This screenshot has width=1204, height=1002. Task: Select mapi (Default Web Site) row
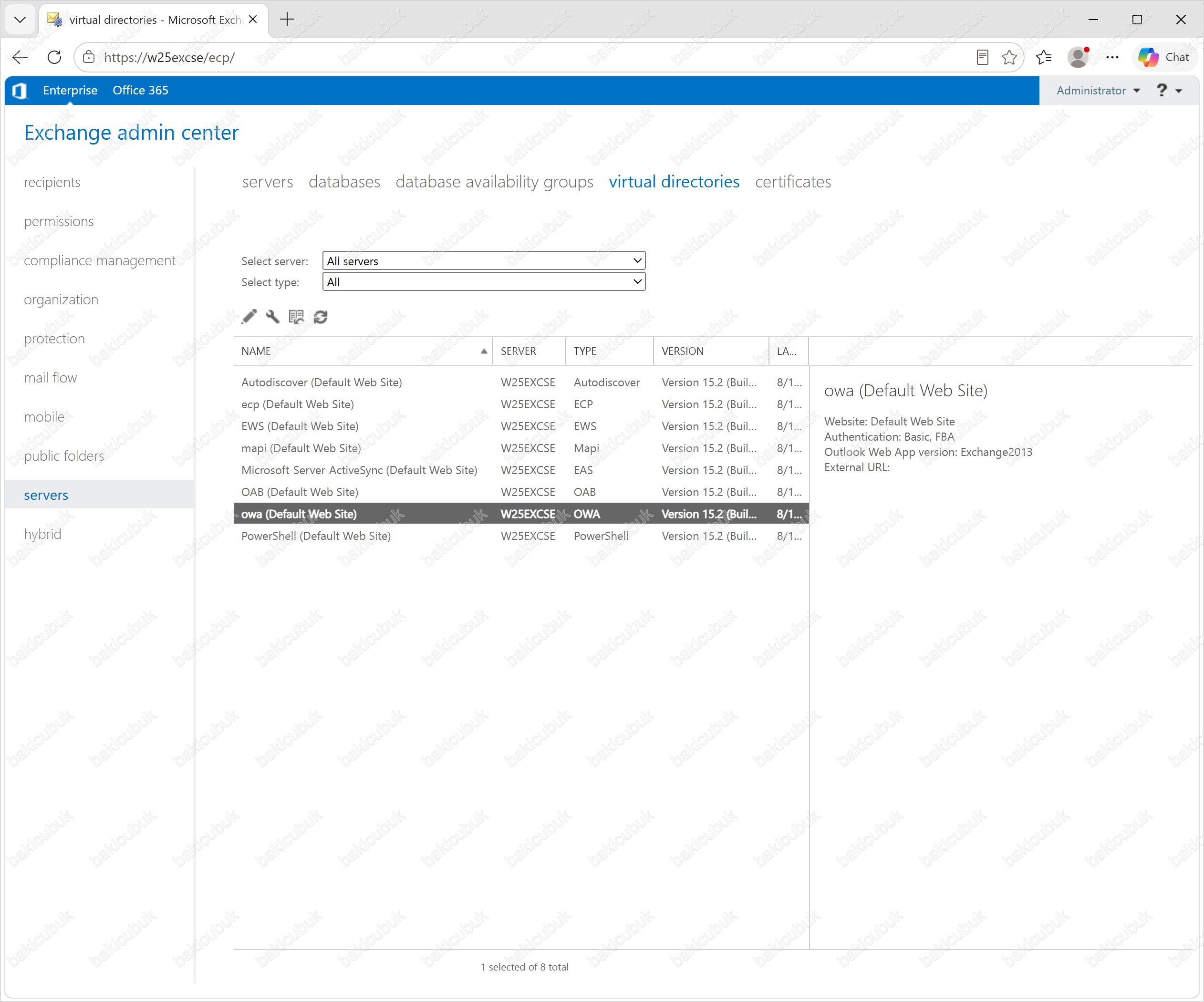coord(521,448)
